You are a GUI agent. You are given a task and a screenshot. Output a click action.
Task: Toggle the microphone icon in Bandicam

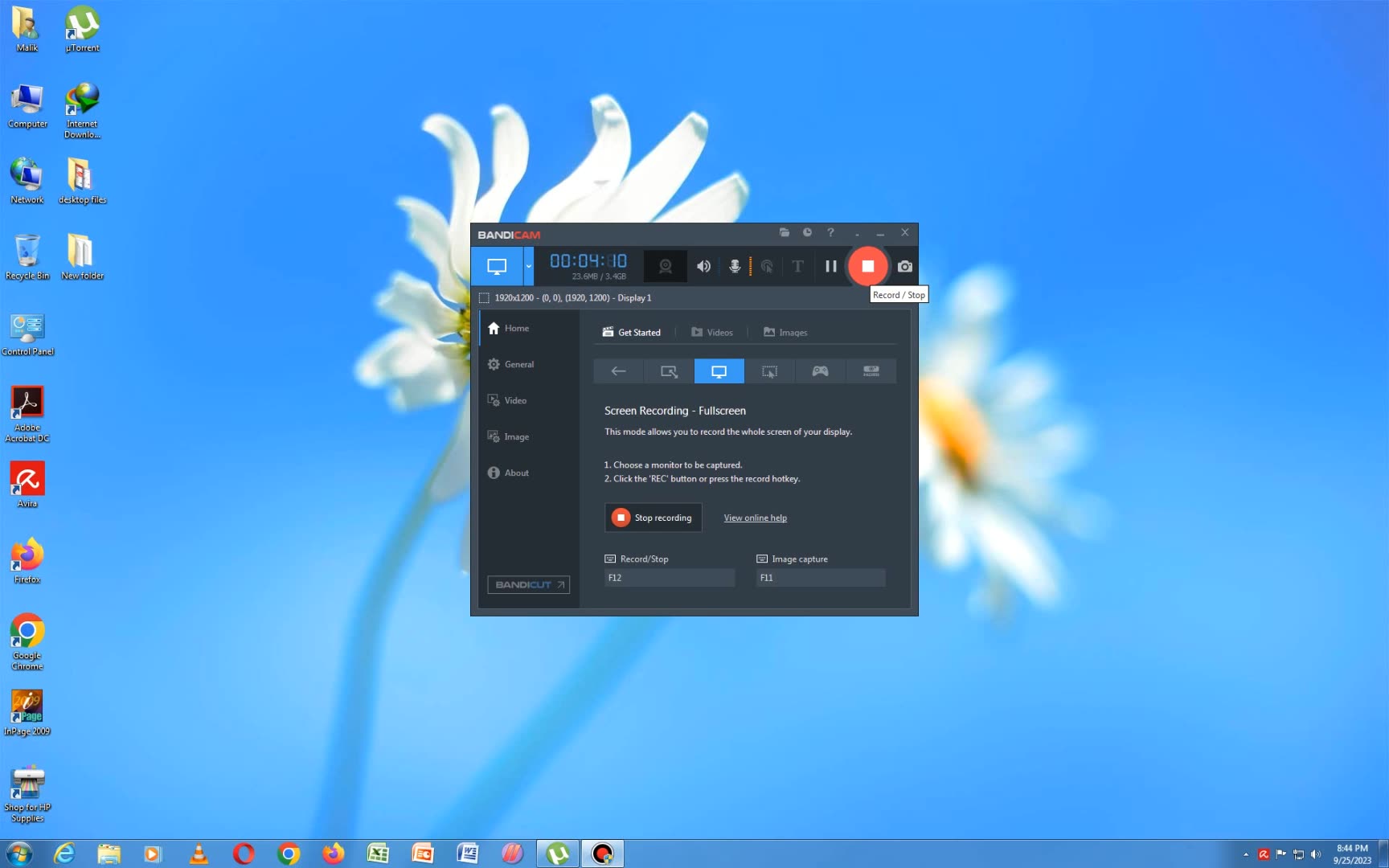(x=734, y=266)
